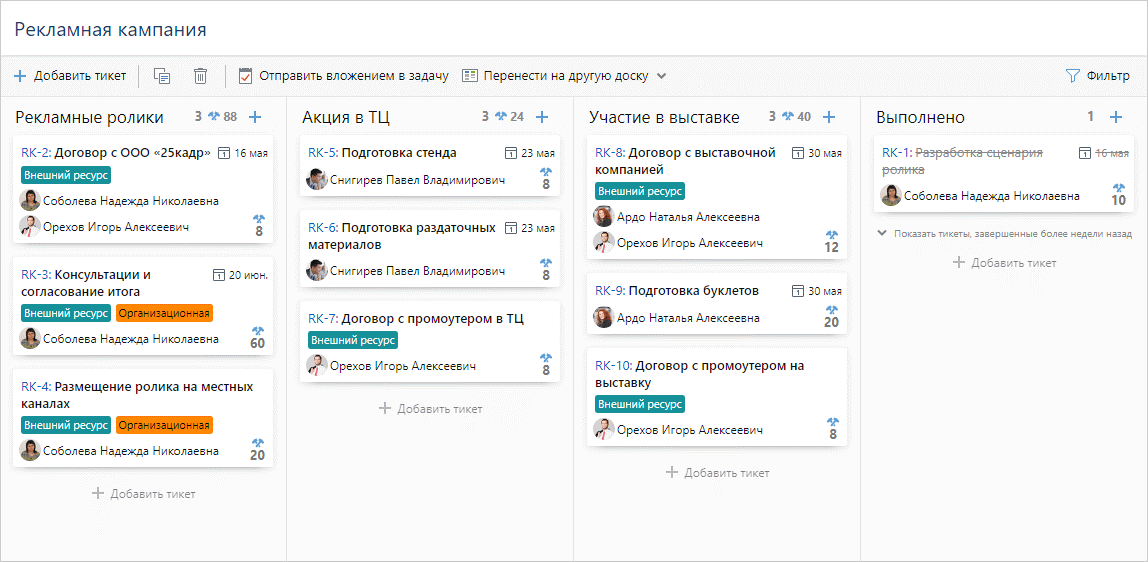Click the copy tickets icon in toolbar
The height and width of the screenshot is (562, 1148).
[162, 76]
